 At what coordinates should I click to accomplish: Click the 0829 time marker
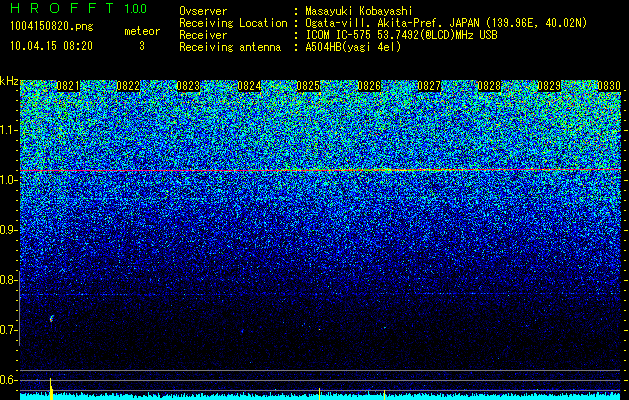(549, 86)
